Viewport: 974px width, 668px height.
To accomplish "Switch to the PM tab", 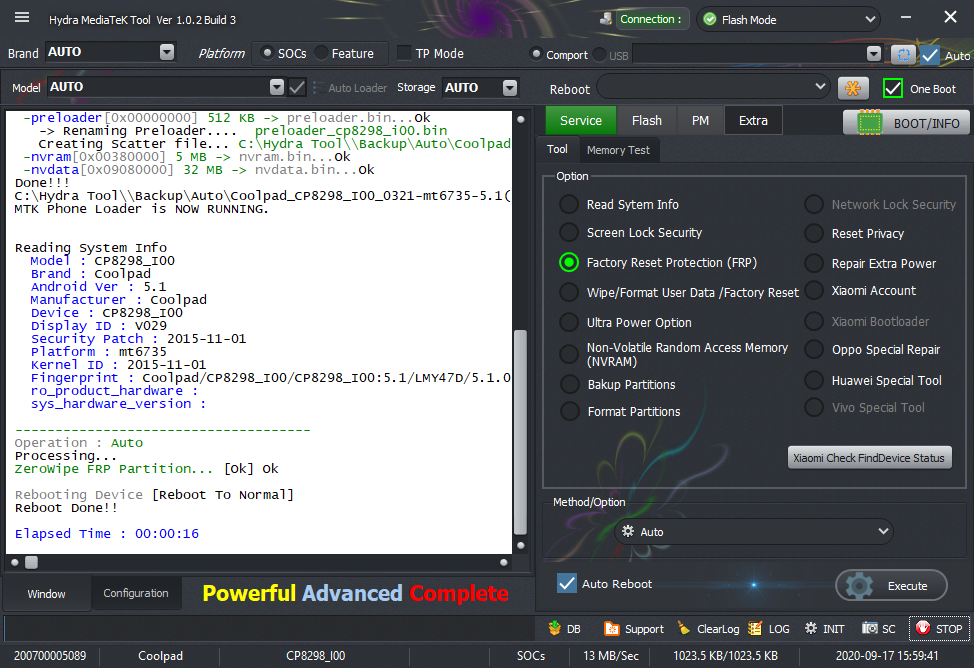I will click(x=700, y=121).
